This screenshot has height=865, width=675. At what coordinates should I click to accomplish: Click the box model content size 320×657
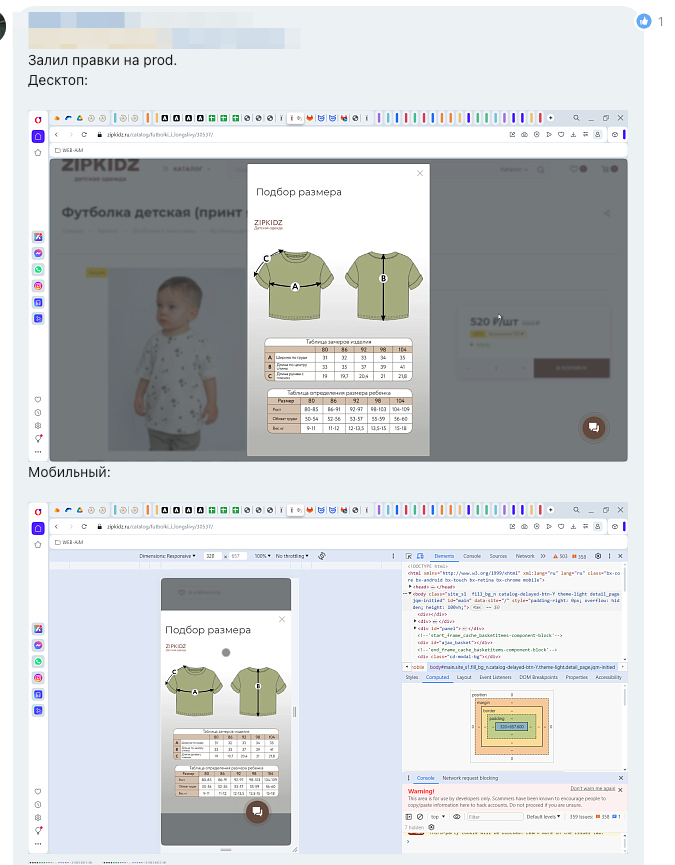point(512,727)
